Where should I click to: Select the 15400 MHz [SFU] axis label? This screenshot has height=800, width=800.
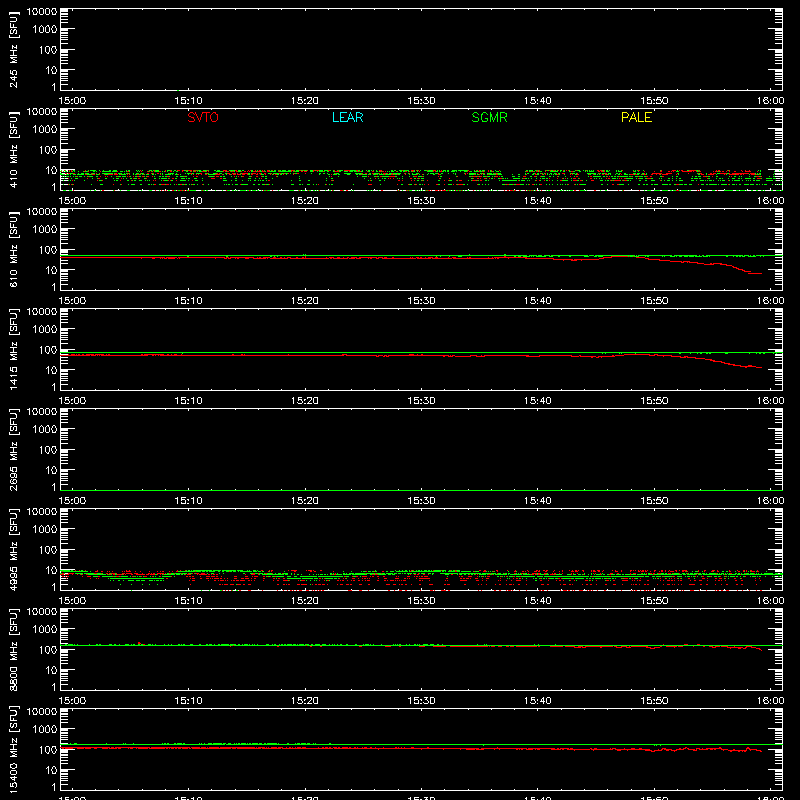(x=14, y=749)
